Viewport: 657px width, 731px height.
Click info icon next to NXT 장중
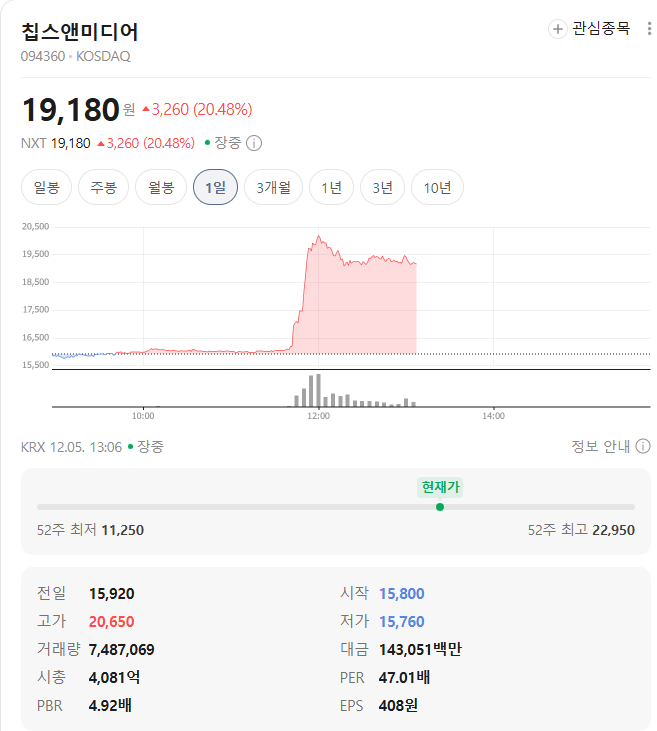click(254, 143)
